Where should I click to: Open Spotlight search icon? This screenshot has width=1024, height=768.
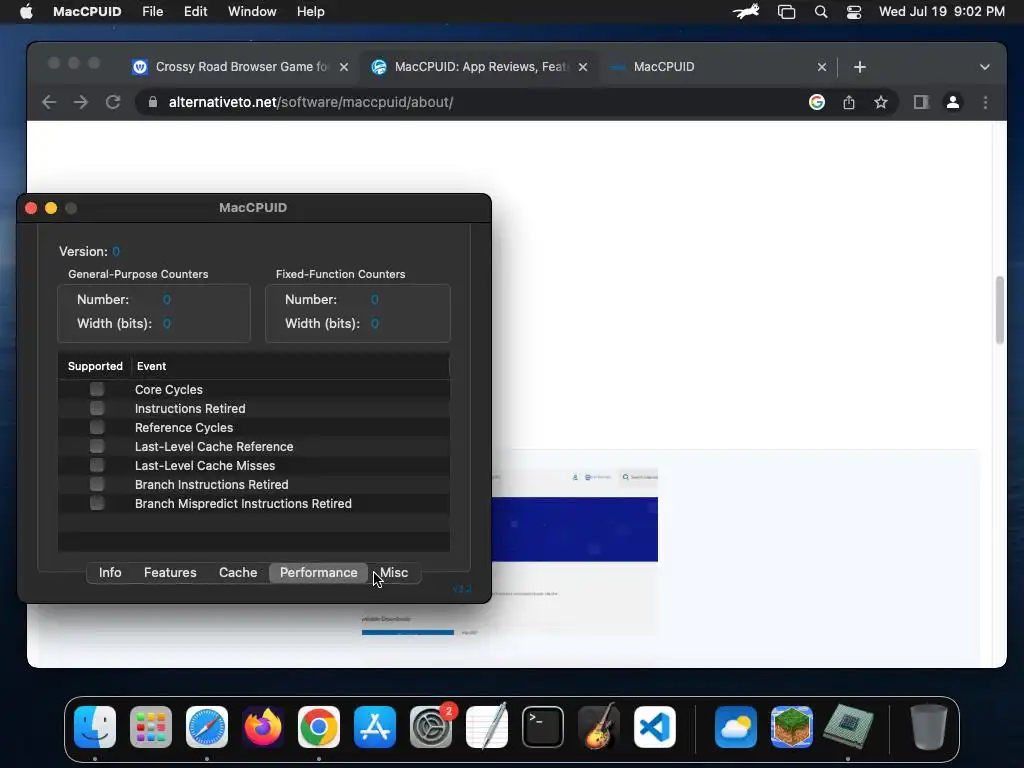(821, 12)
